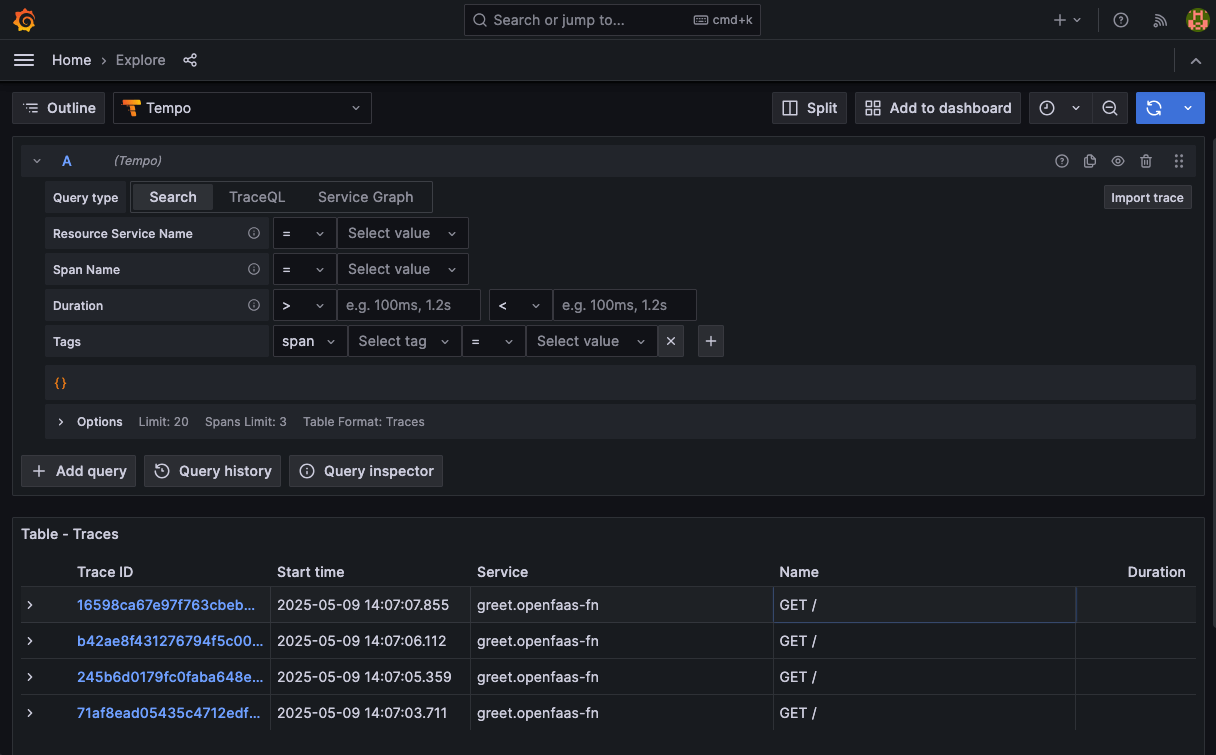Expand trace row b42ae8f431276794f5c00
This screenshot has height=755, width=1216.
point(30,641)
